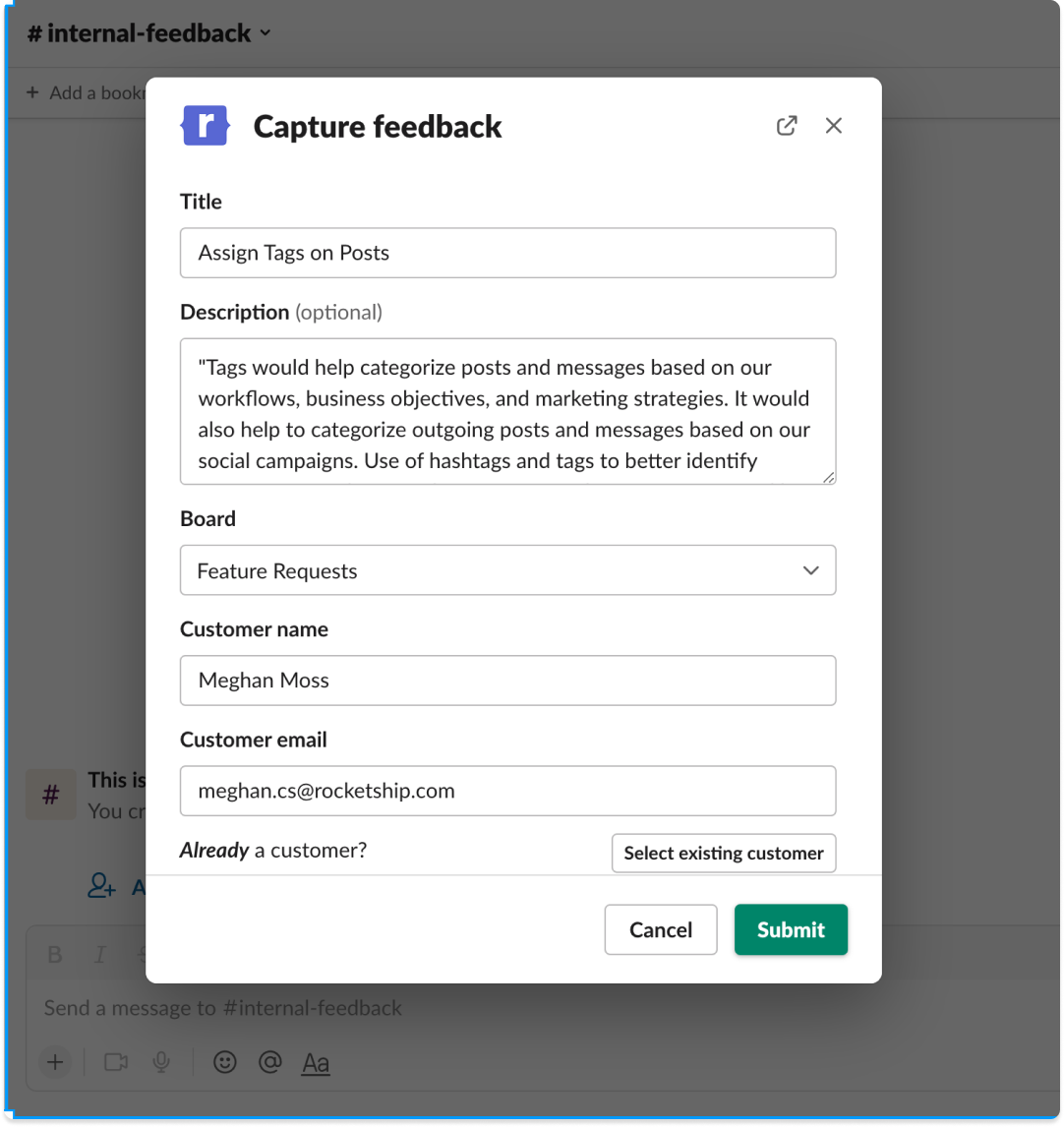Click the Select existing customer button
1064x1127 pixels.
pos(724,854)
